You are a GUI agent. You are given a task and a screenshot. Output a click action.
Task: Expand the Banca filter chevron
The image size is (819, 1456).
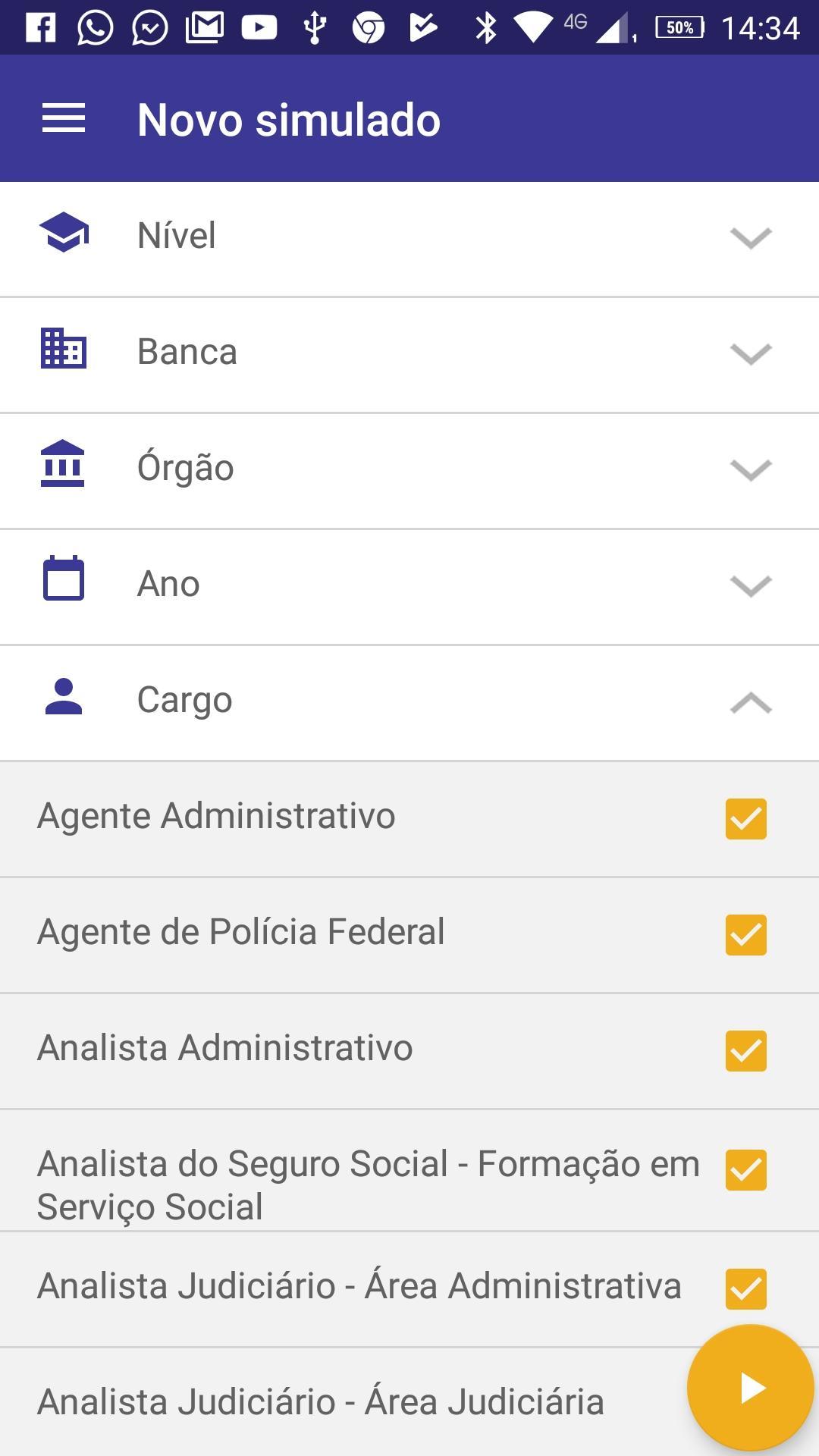pyautogui.click(x=751, y=353)
